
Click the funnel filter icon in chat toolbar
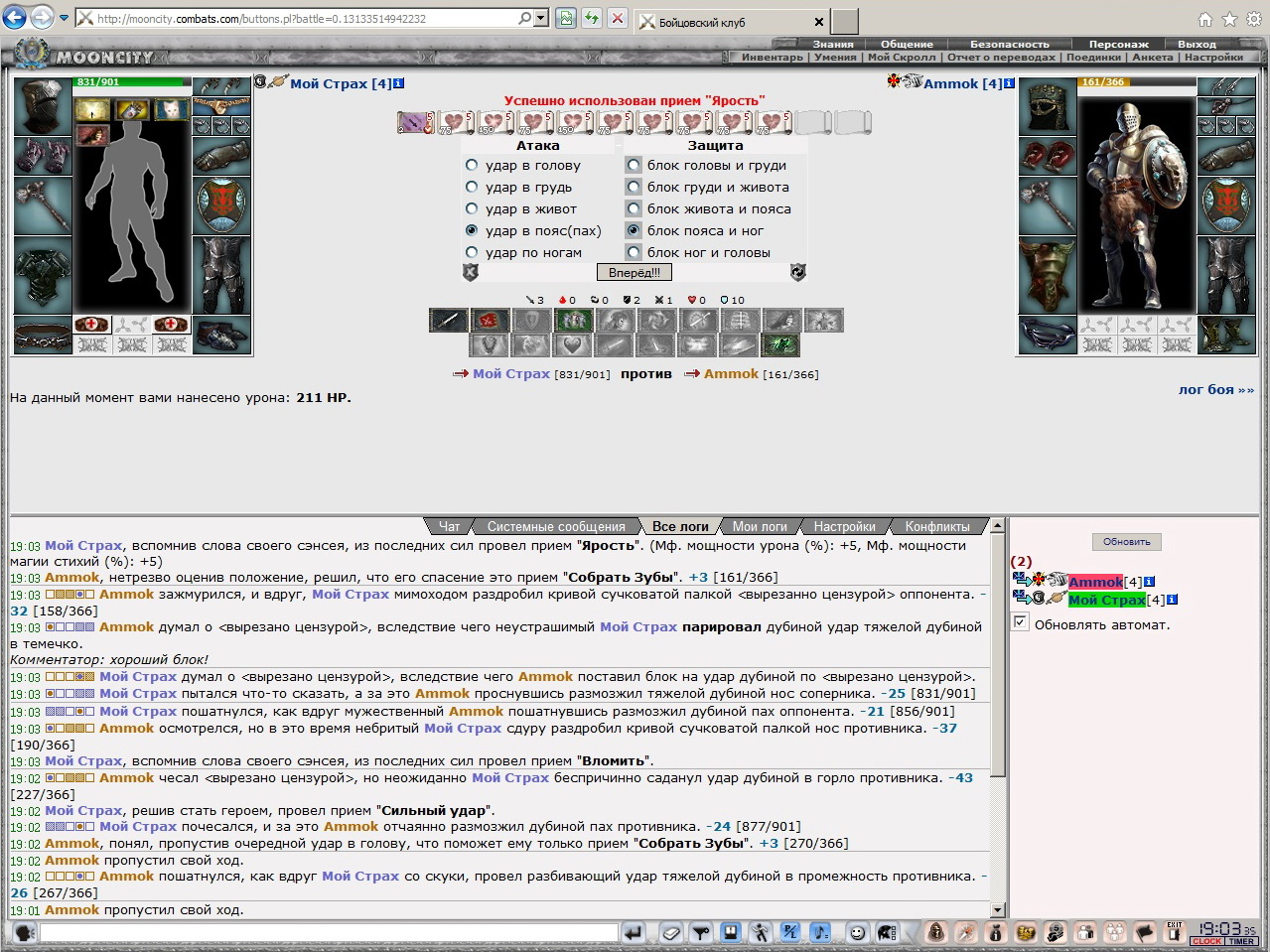click(701, 932)
